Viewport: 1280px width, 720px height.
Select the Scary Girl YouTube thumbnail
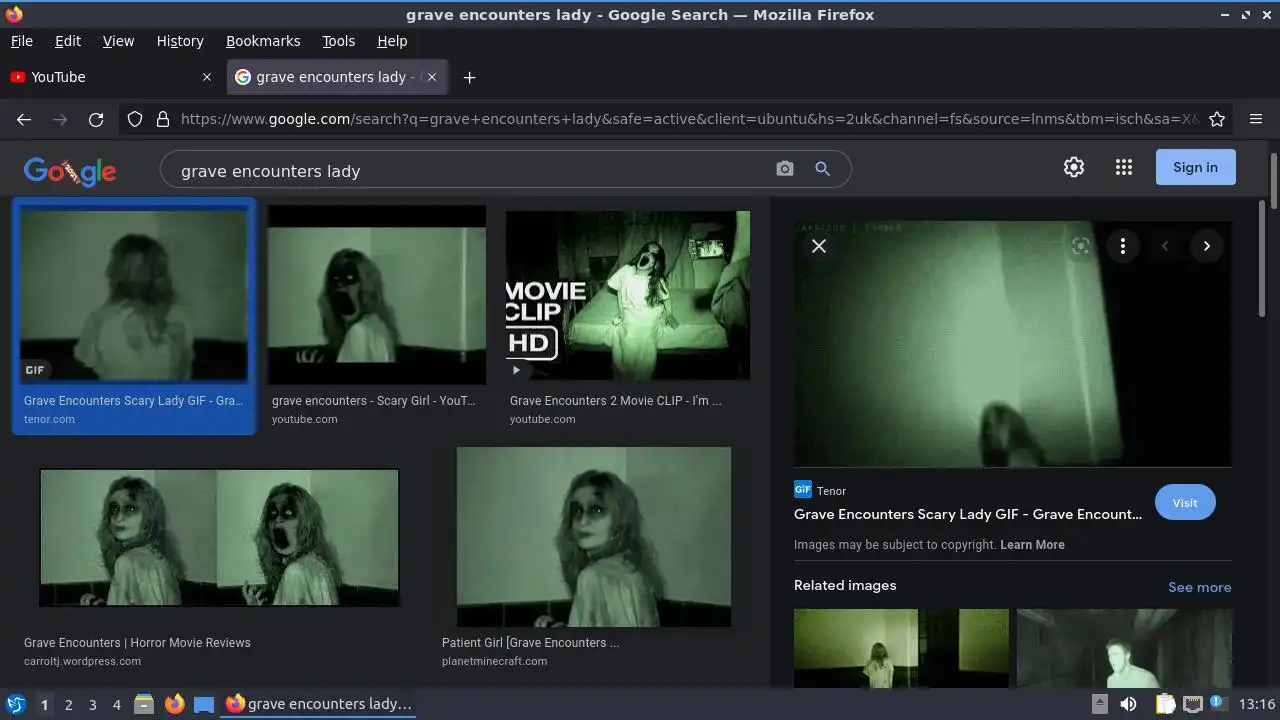(377, 295)
